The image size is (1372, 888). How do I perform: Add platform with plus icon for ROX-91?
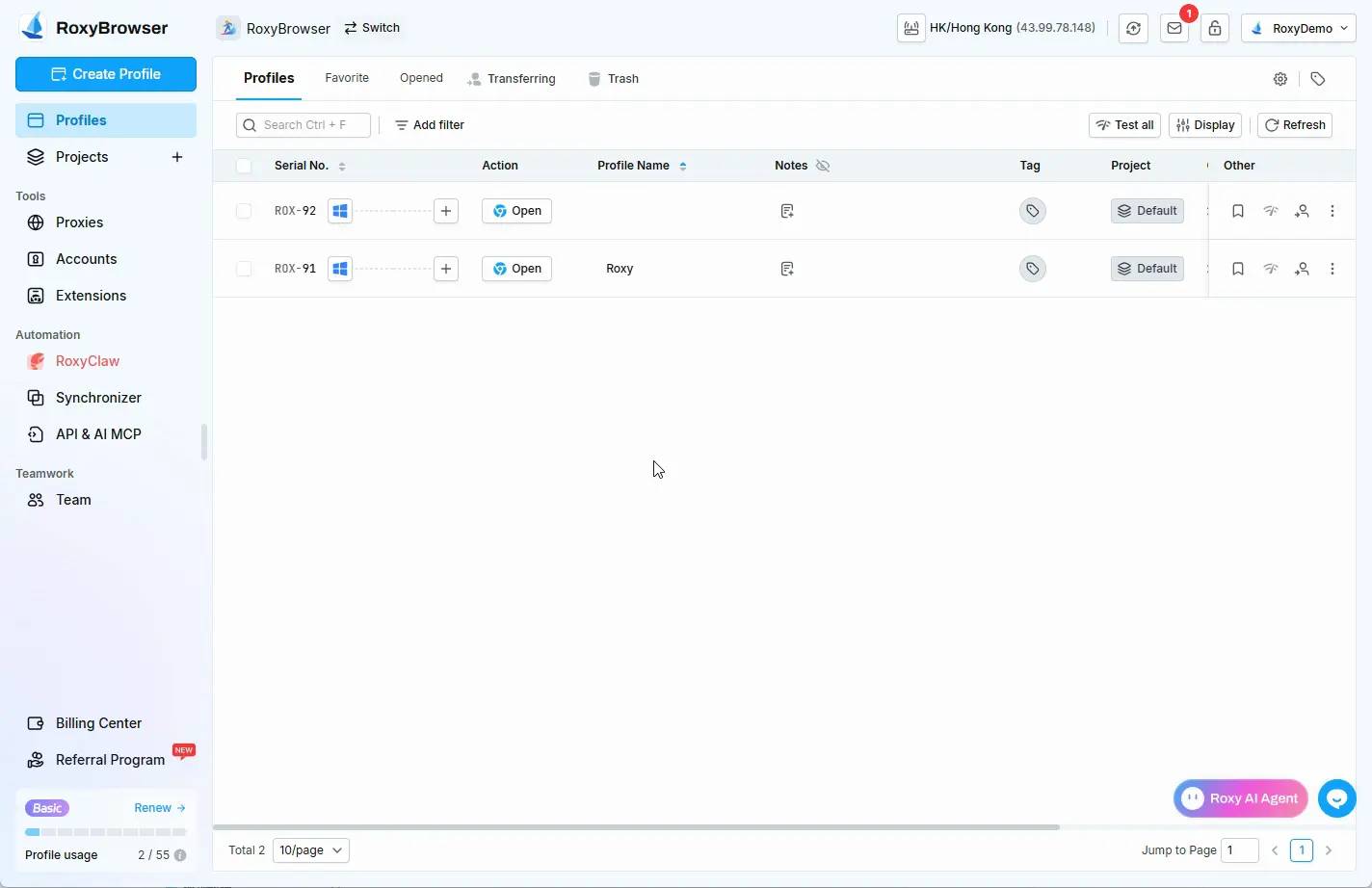(x=446, y=269)
